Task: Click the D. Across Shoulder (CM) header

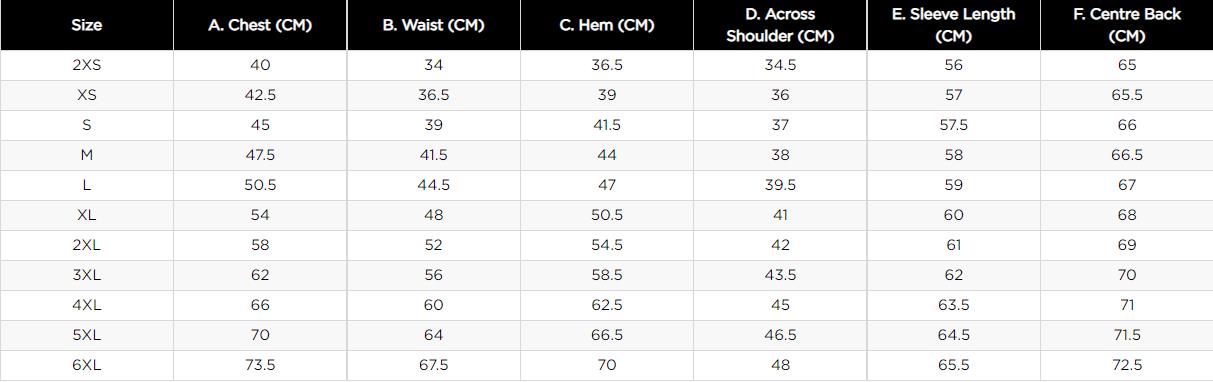Action: pyautogui.click(x=780, y=25)
